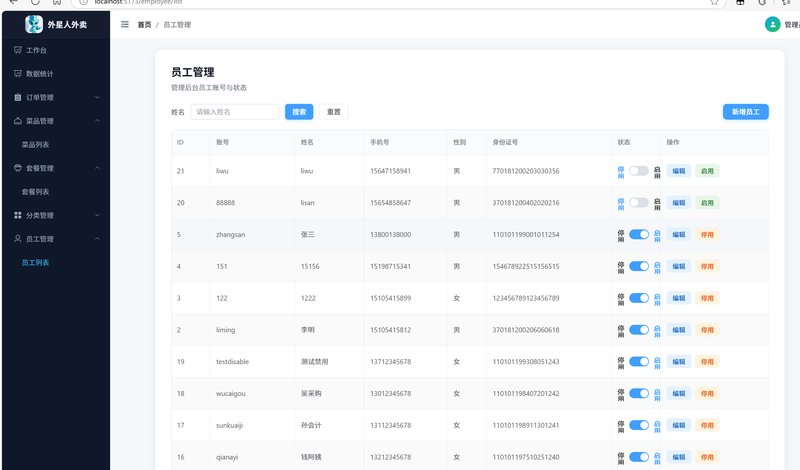800x470 pixels.
Task: Click the 分类管理 grid icon
Action: tap(18, 215)
